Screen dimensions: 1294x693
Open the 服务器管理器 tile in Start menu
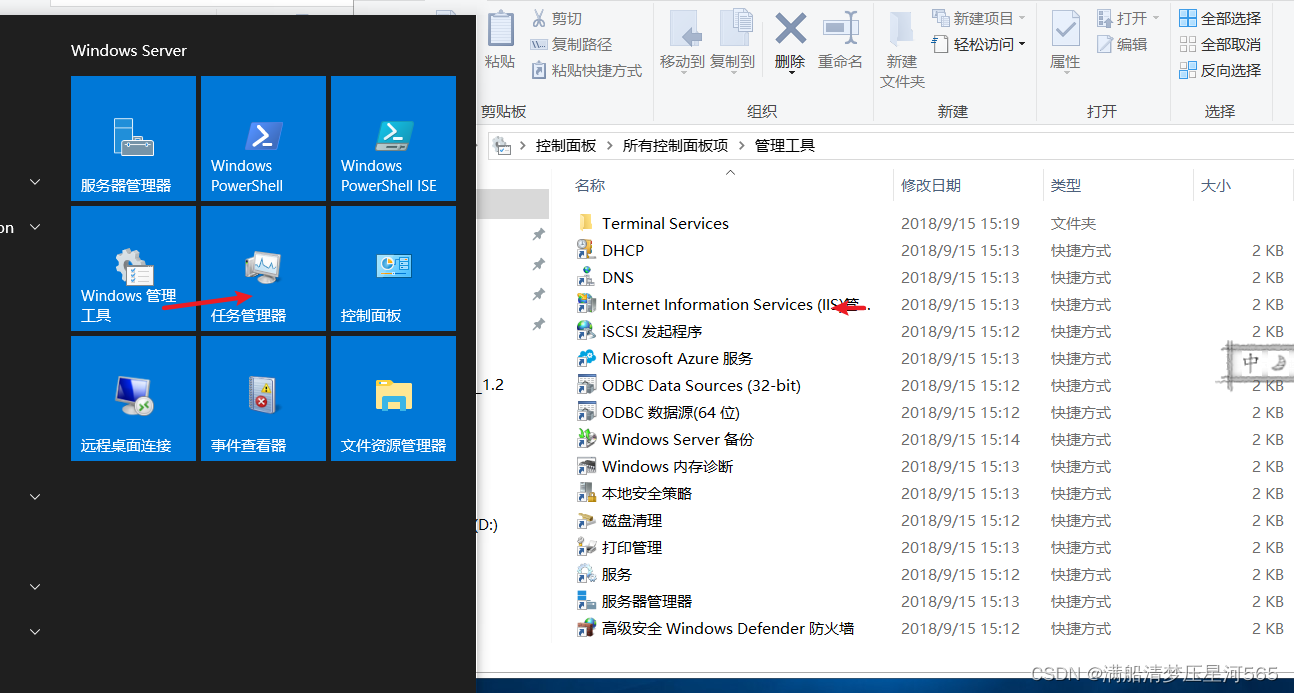pos(133,139)
